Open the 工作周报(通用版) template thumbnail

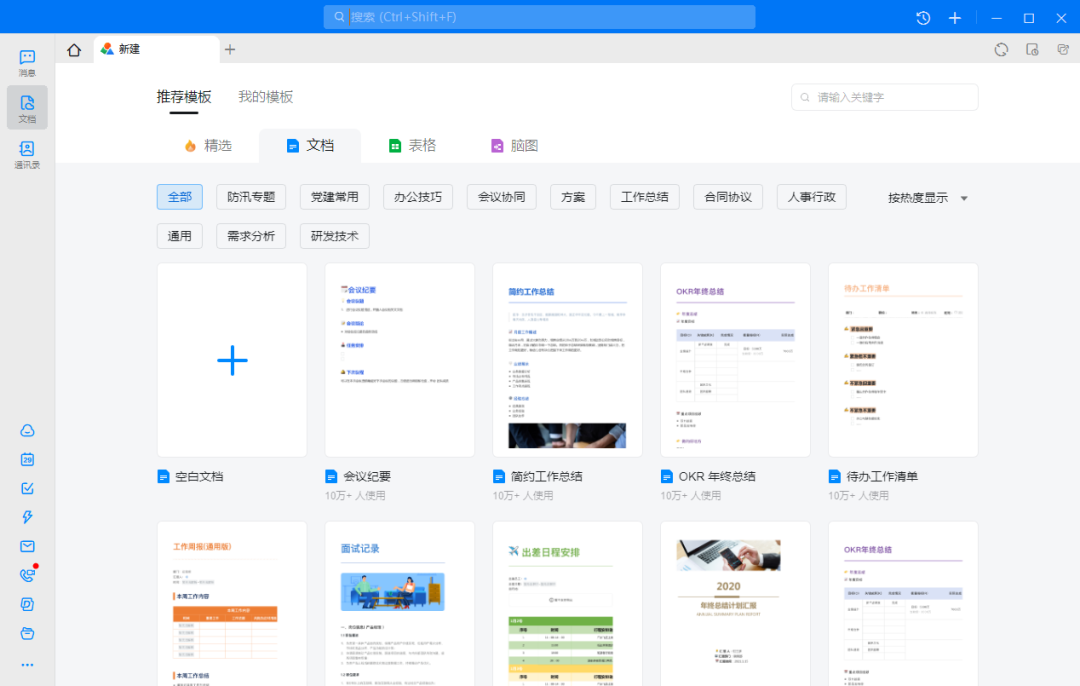(x=232, y=604)
